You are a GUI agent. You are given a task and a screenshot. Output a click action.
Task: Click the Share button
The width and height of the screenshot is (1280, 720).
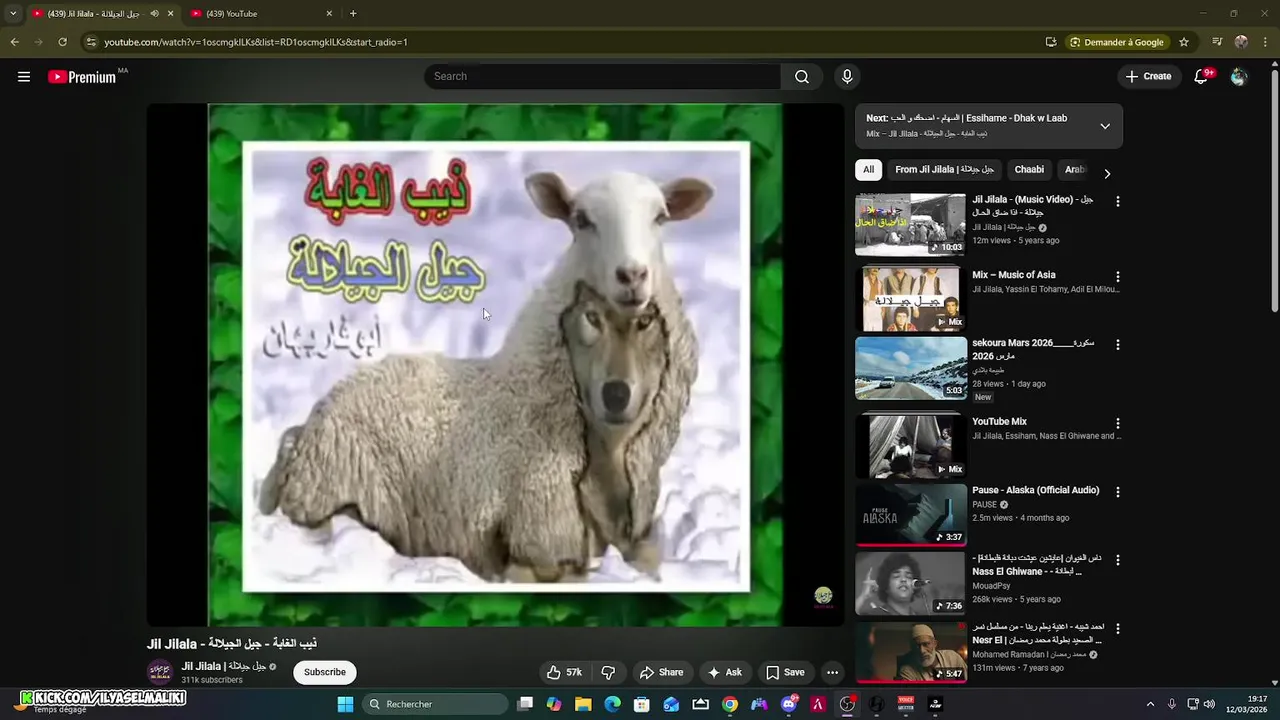[662, 672]
